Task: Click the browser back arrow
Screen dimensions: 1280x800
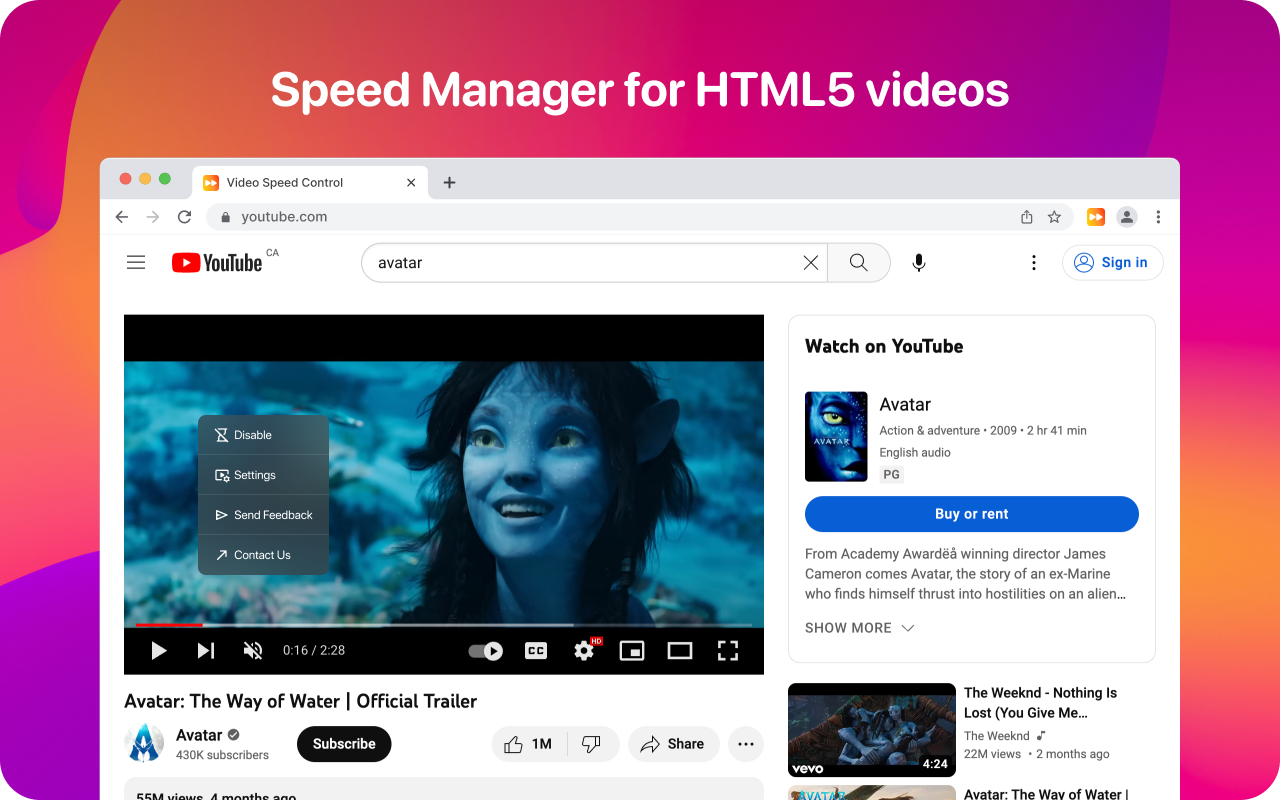Action: 122,217
